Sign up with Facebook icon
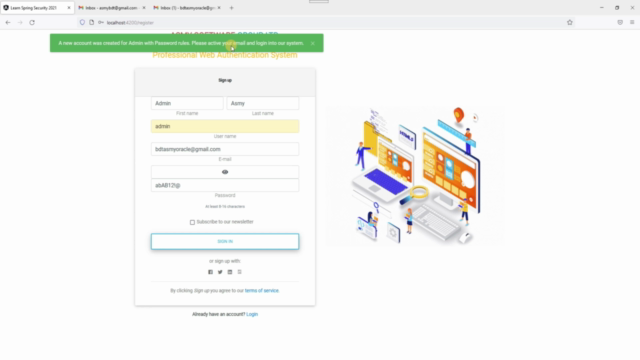 click(210, 272)
